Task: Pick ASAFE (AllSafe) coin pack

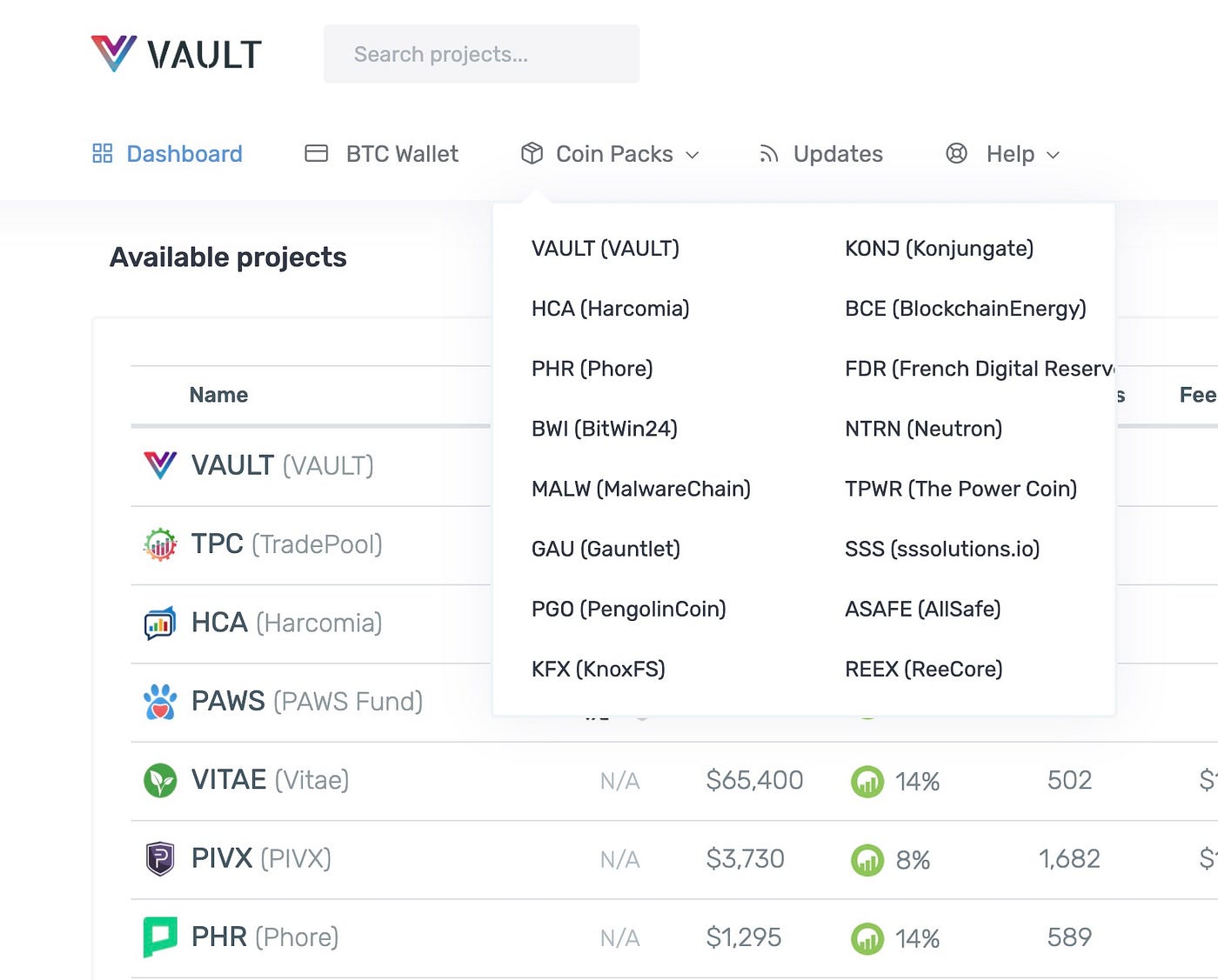Action: coord(923,609)
